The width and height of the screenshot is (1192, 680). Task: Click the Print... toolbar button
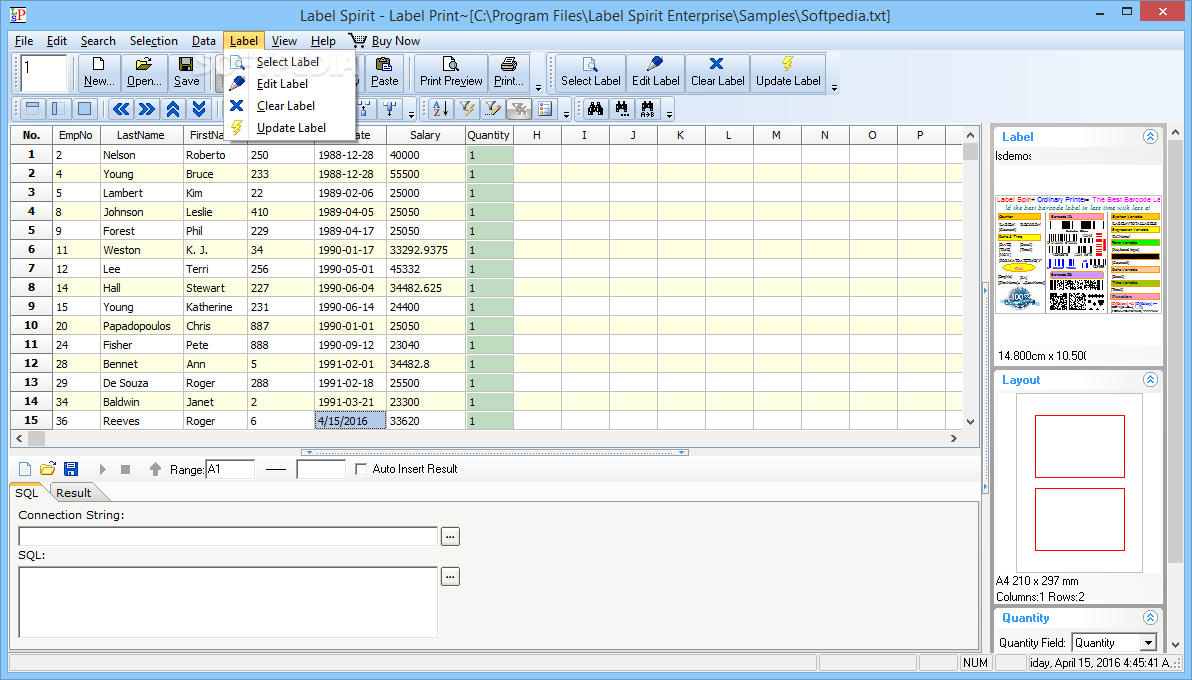point(509,72)
